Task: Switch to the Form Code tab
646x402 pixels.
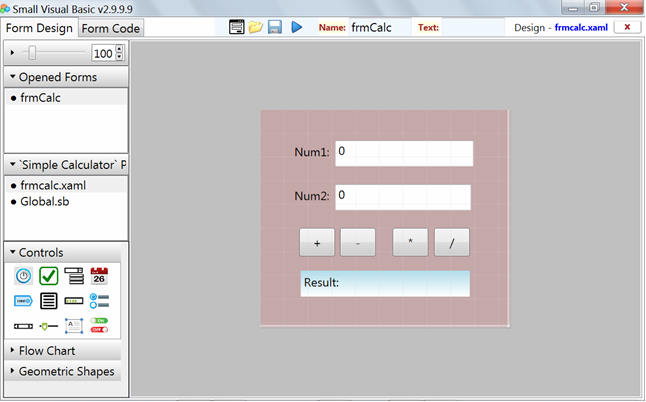Action: [111, 28]
